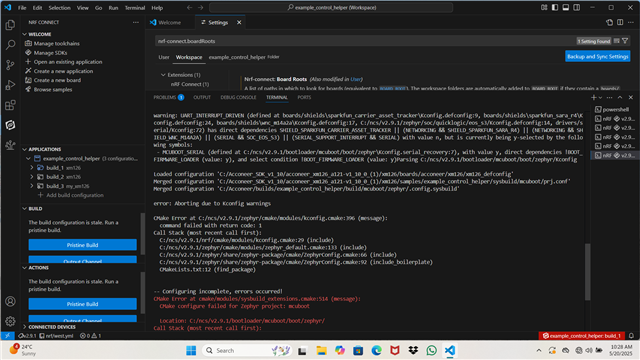Open launch profile dropdown beside new terminal

600,98
